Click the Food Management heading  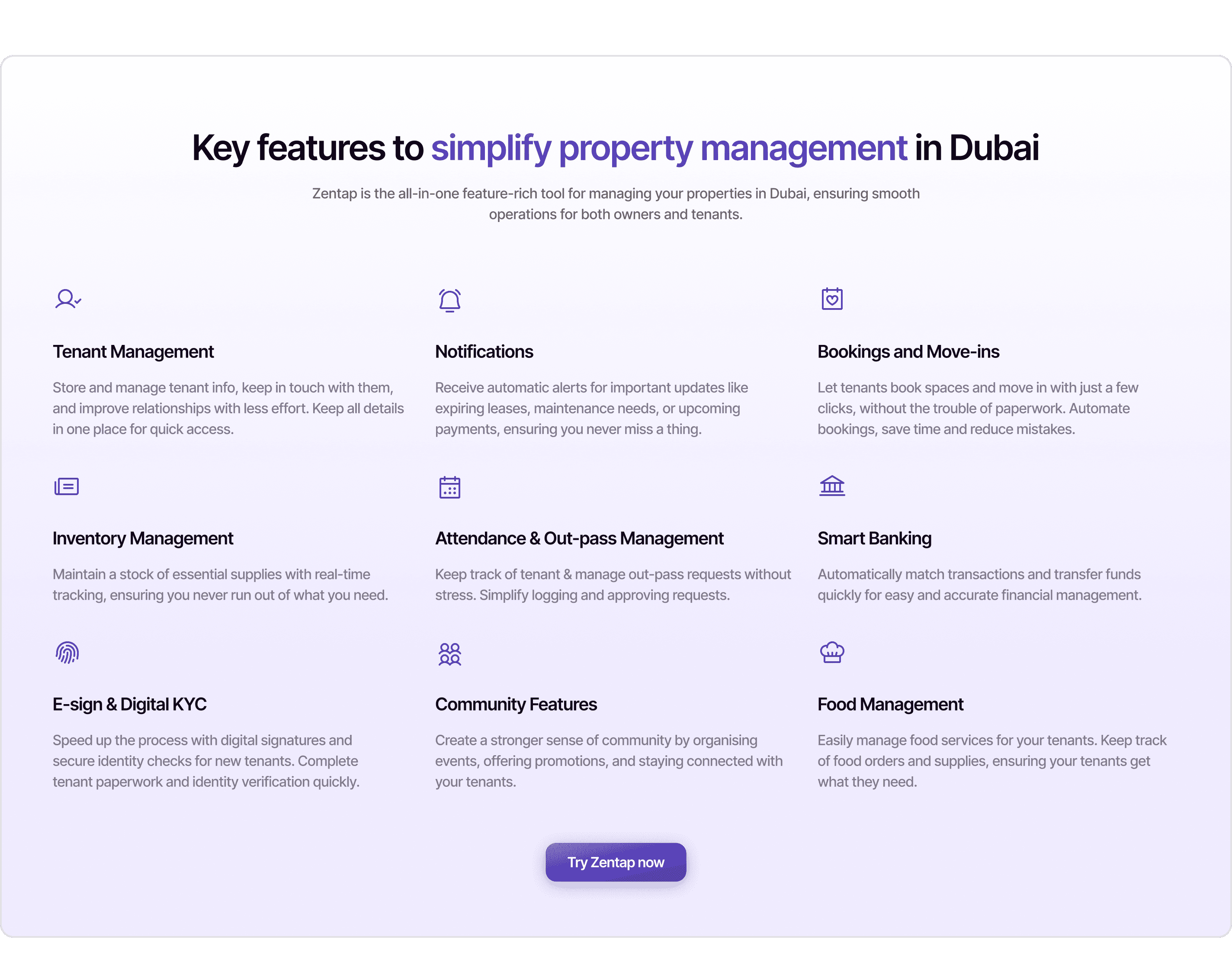click(890, 705)
